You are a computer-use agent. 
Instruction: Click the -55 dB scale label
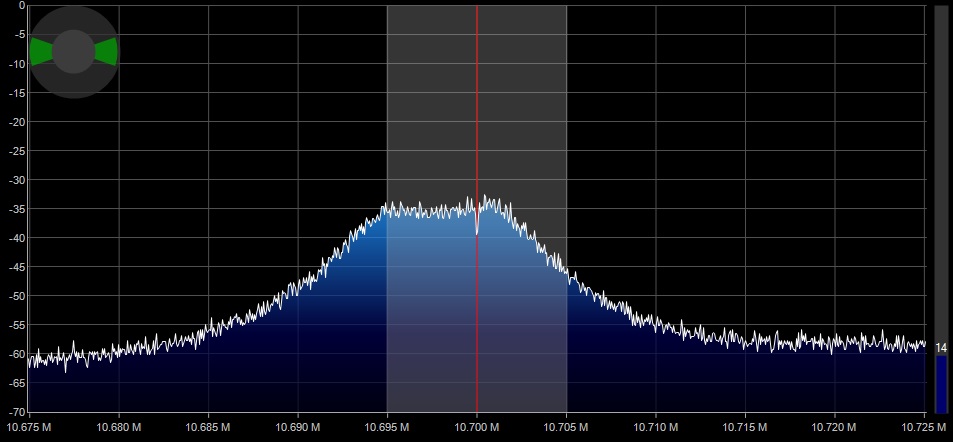click(x=17, y=325)
